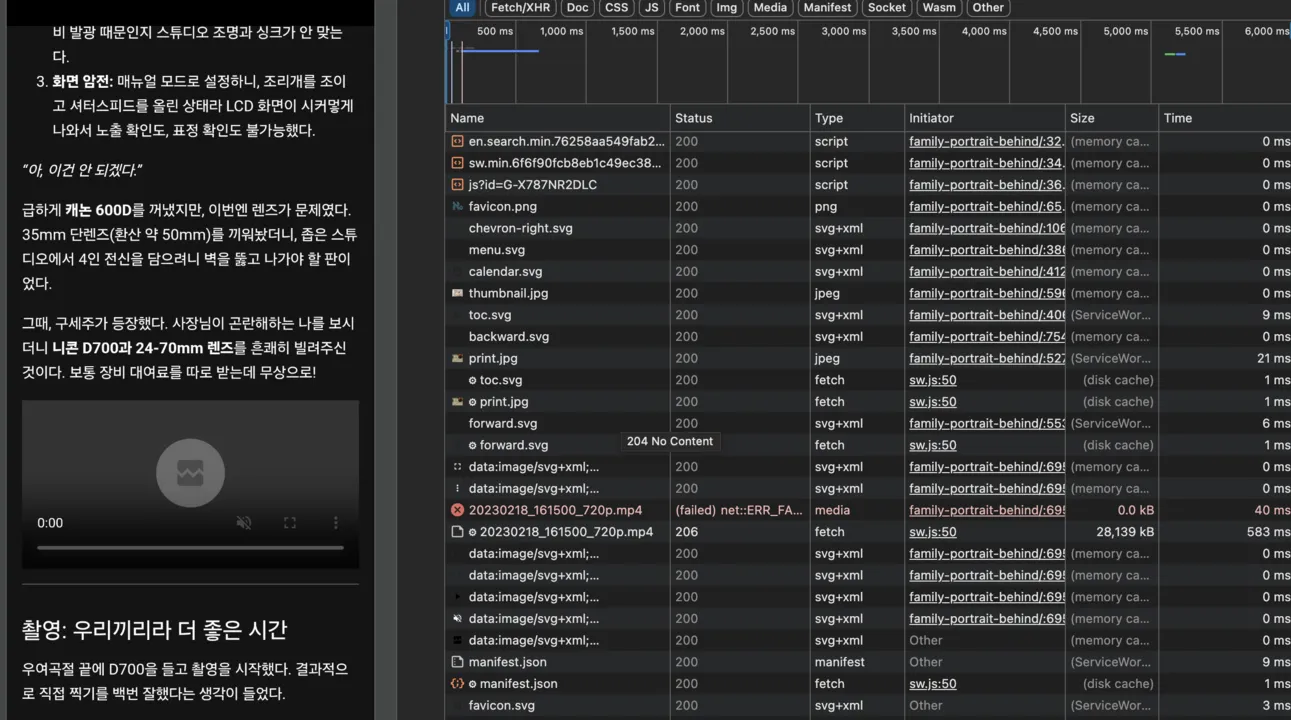Open the sw.js:50 initiator link for 20230218_161500_720p.mp4
The image size is (1291, 720).
[932, 532]
